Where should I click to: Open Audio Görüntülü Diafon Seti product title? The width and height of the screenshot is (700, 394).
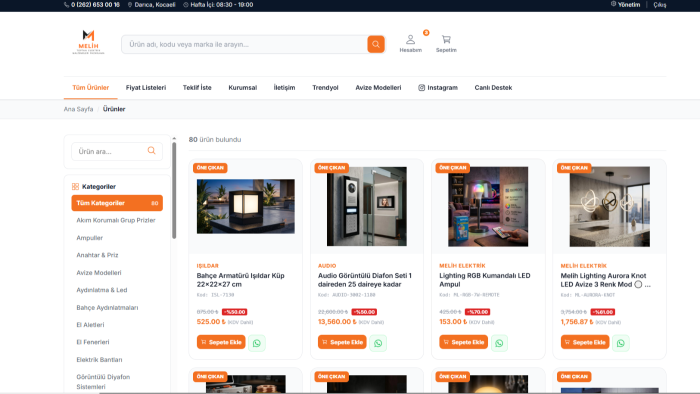click(x=365, y=280)
